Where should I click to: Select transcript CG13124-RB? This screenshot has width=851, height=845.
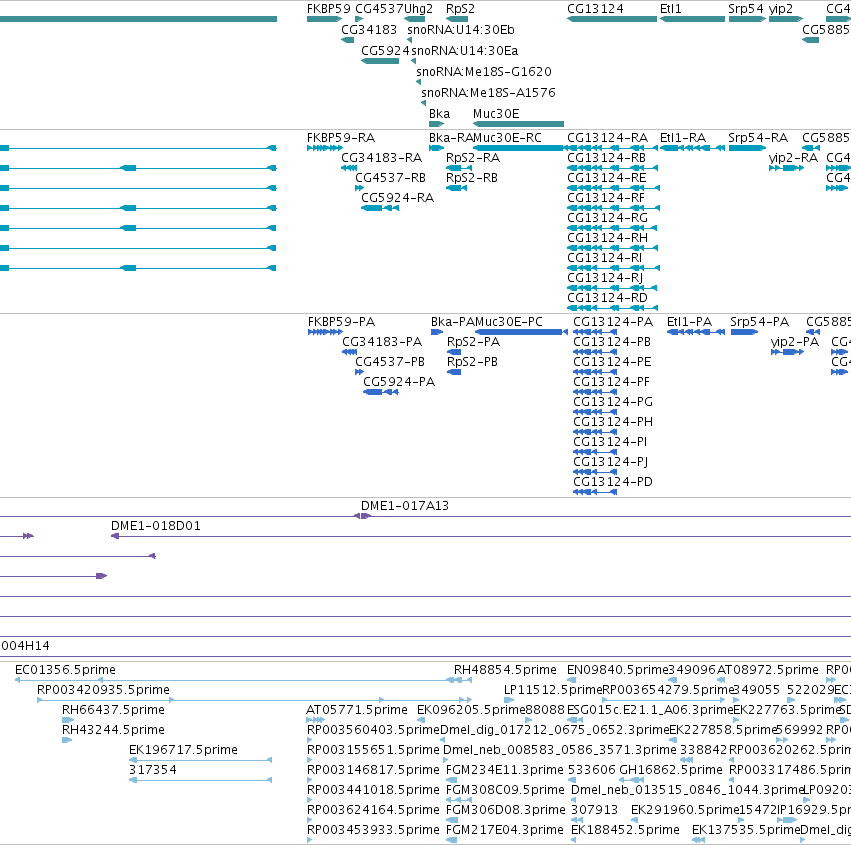(613, 168)
